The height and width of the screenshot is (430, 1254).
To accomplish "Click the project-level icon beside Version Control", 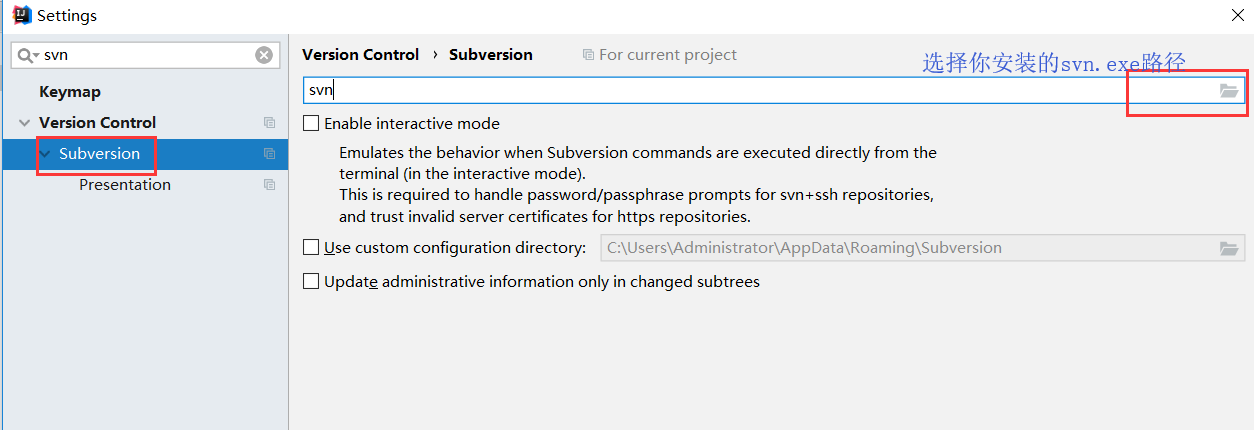I will 269,122.
